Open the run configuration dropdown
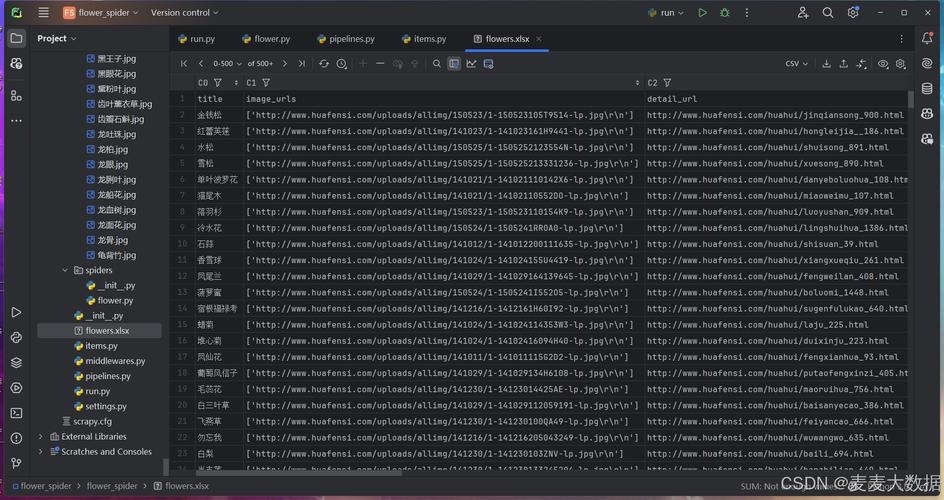944x500 pixels. pos(665,13)
